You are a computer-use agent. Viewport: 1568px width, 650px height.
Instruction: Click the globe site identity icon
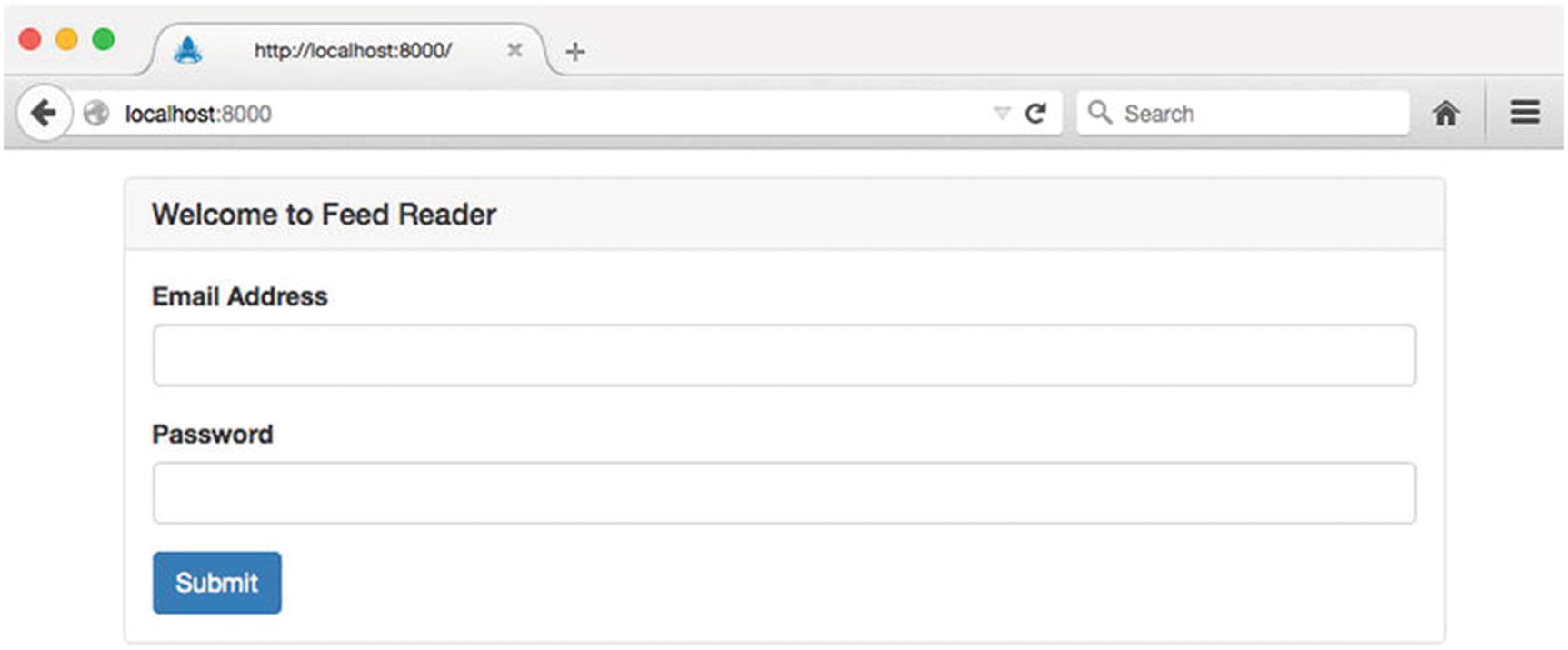[95, 114]
